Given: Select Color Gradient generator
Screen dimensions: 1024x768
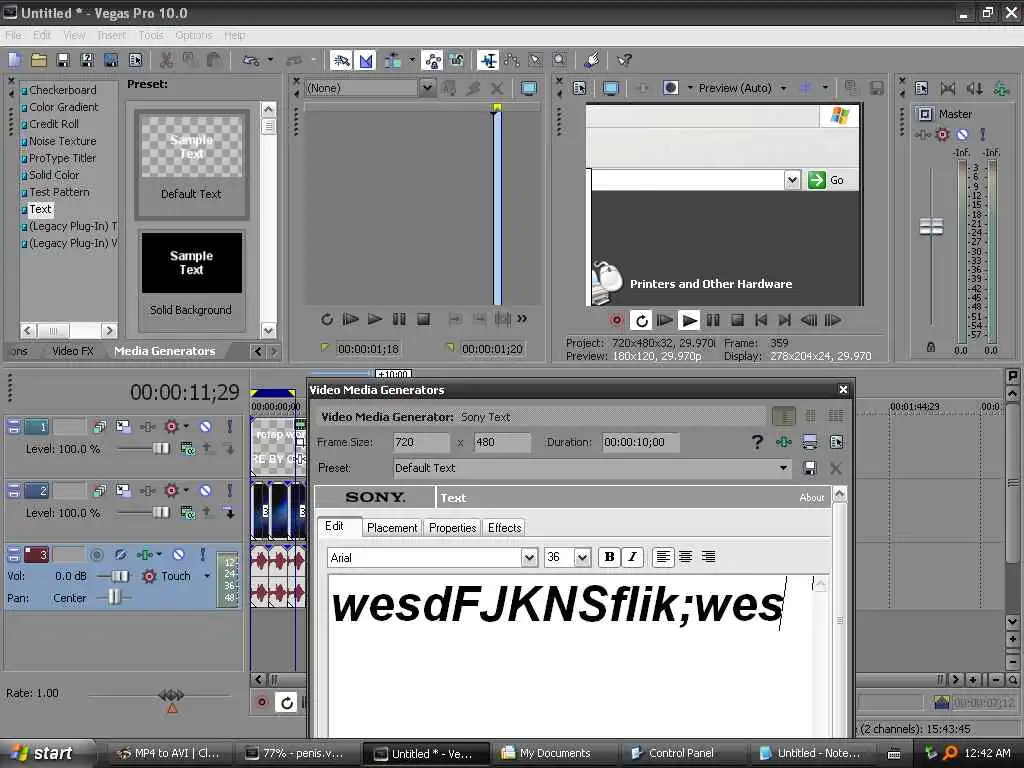Looking at the screenshot, I should pyautogui.click(x=63, y=107).
